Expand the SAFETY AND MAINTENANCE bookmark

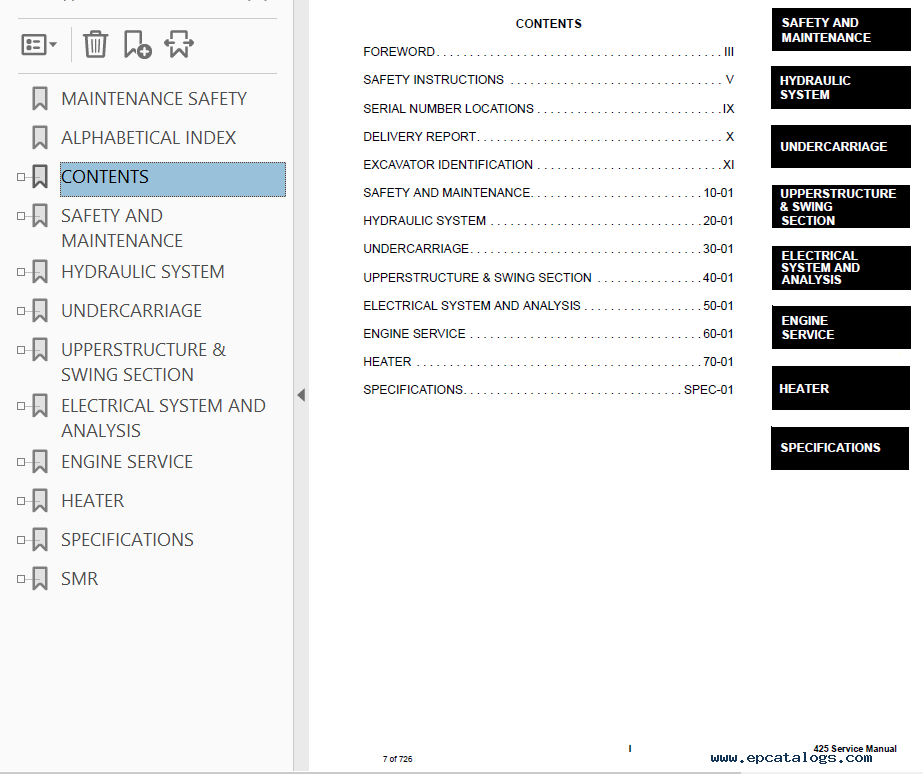coord(20,216)
